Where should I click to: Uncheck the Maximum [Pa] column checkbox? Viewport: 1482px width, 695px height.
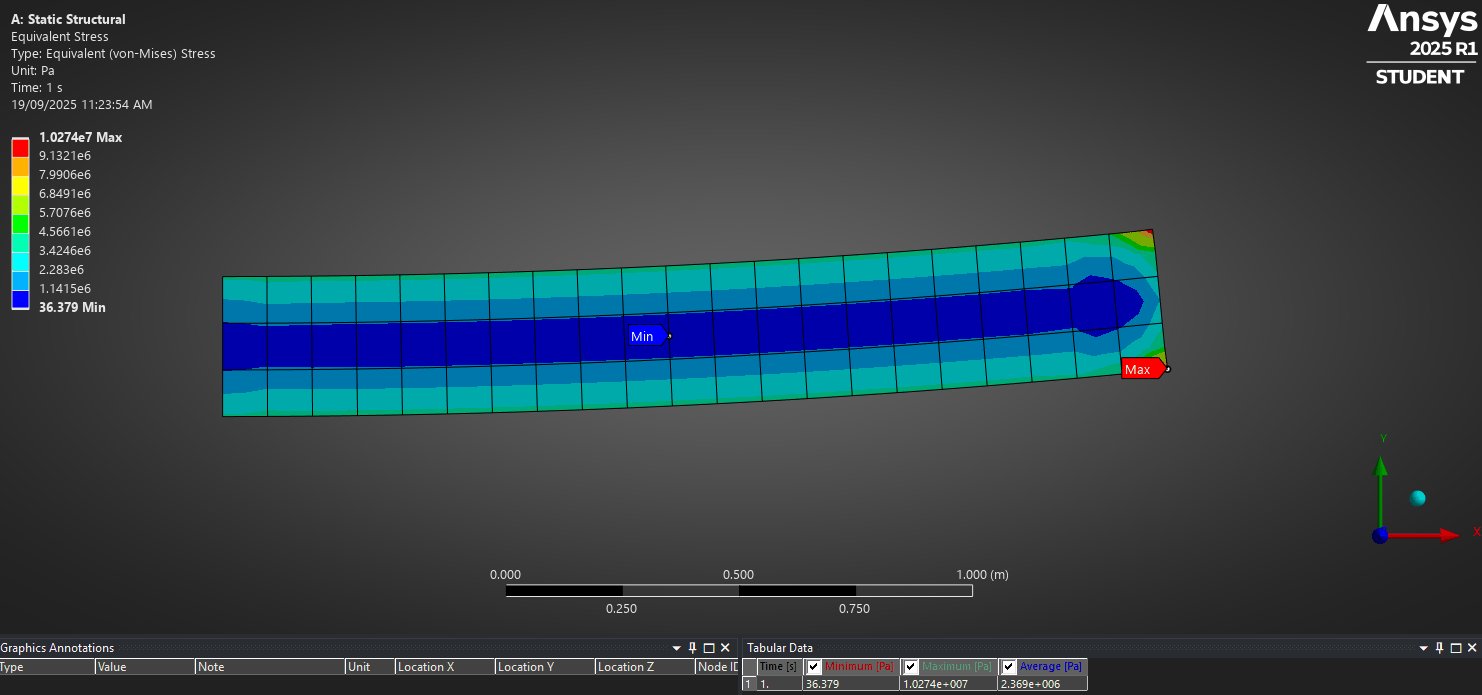[911, 667]
